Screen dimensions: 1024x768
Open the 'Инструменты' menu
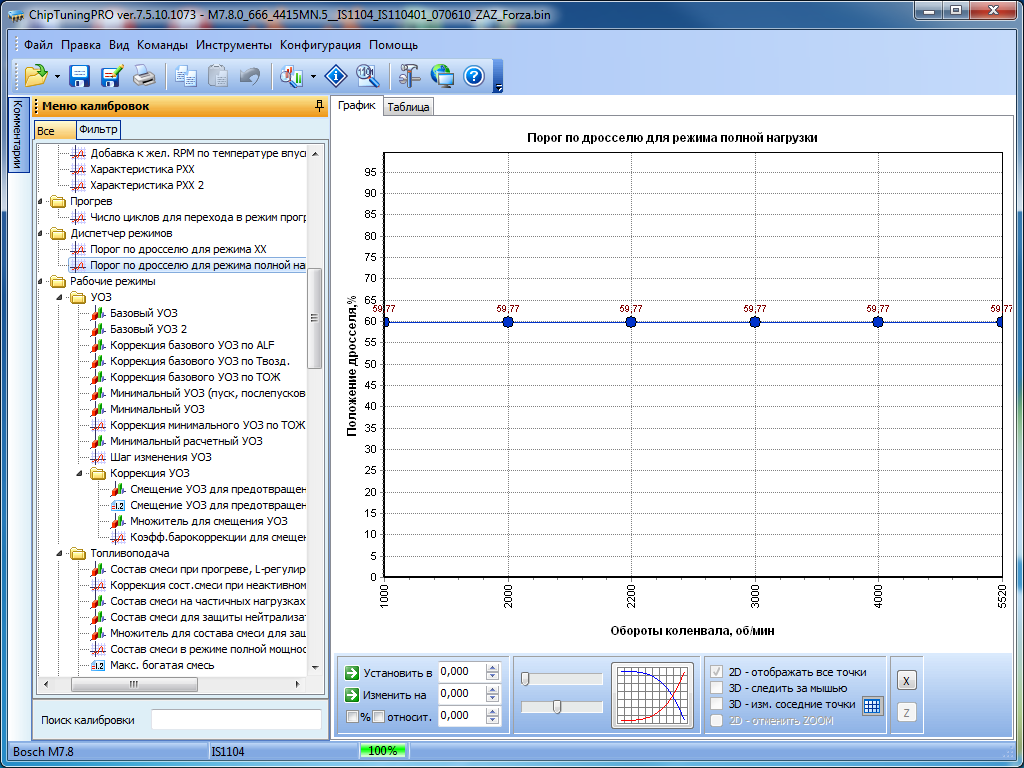click(233, 45)
